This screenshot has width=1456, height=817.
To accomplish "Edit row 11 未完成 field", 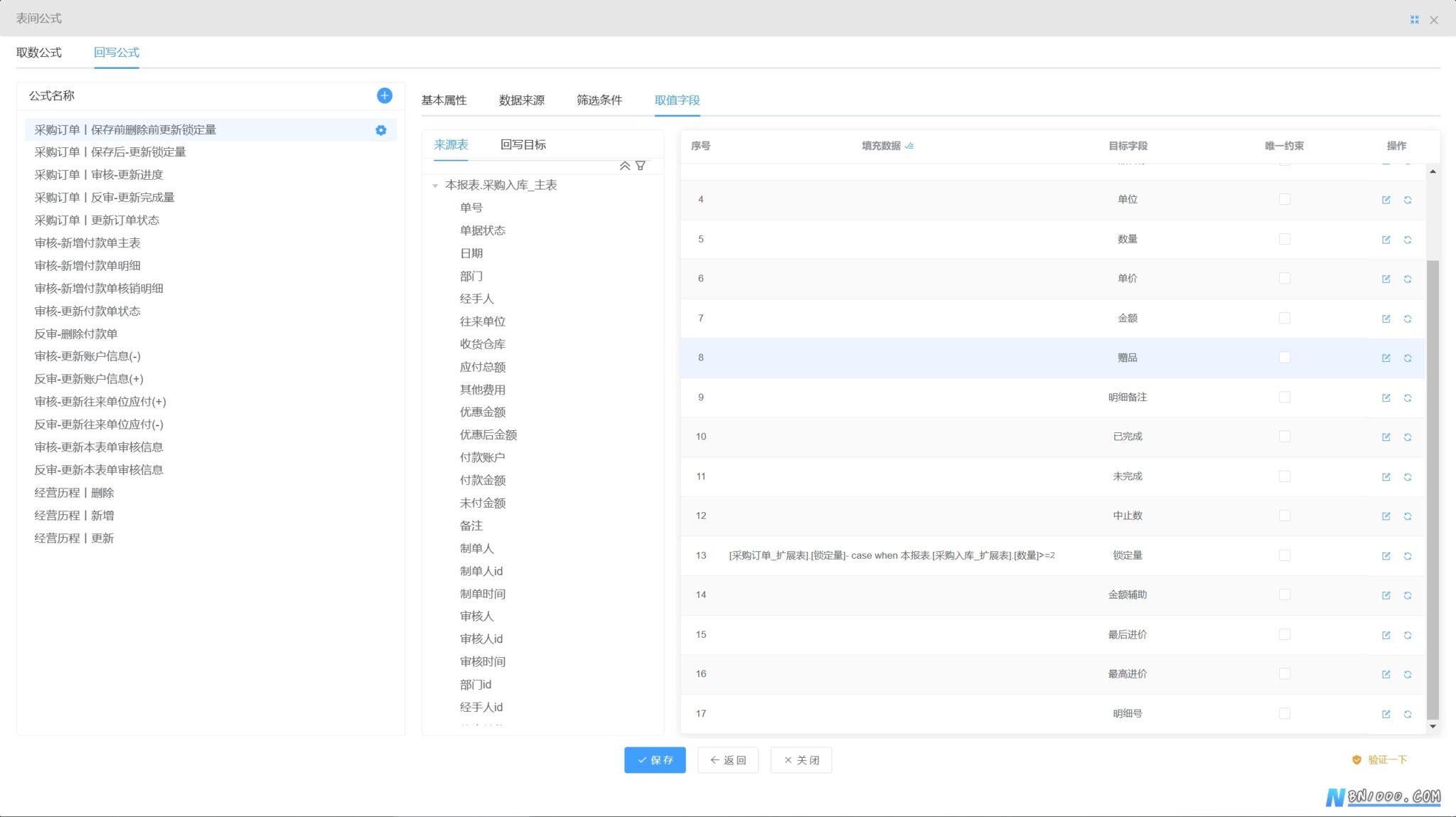I will 1386,476.
